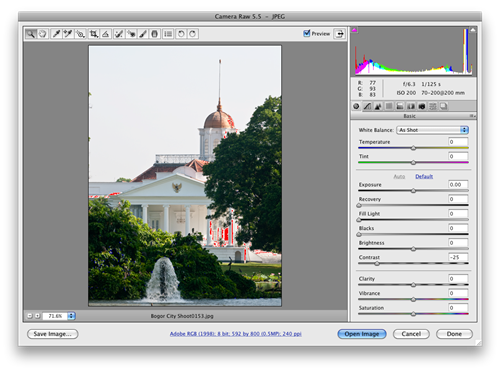Select the Color Sampler tool
Viewport: 500px width, 371px height.
tap(68, 34)
